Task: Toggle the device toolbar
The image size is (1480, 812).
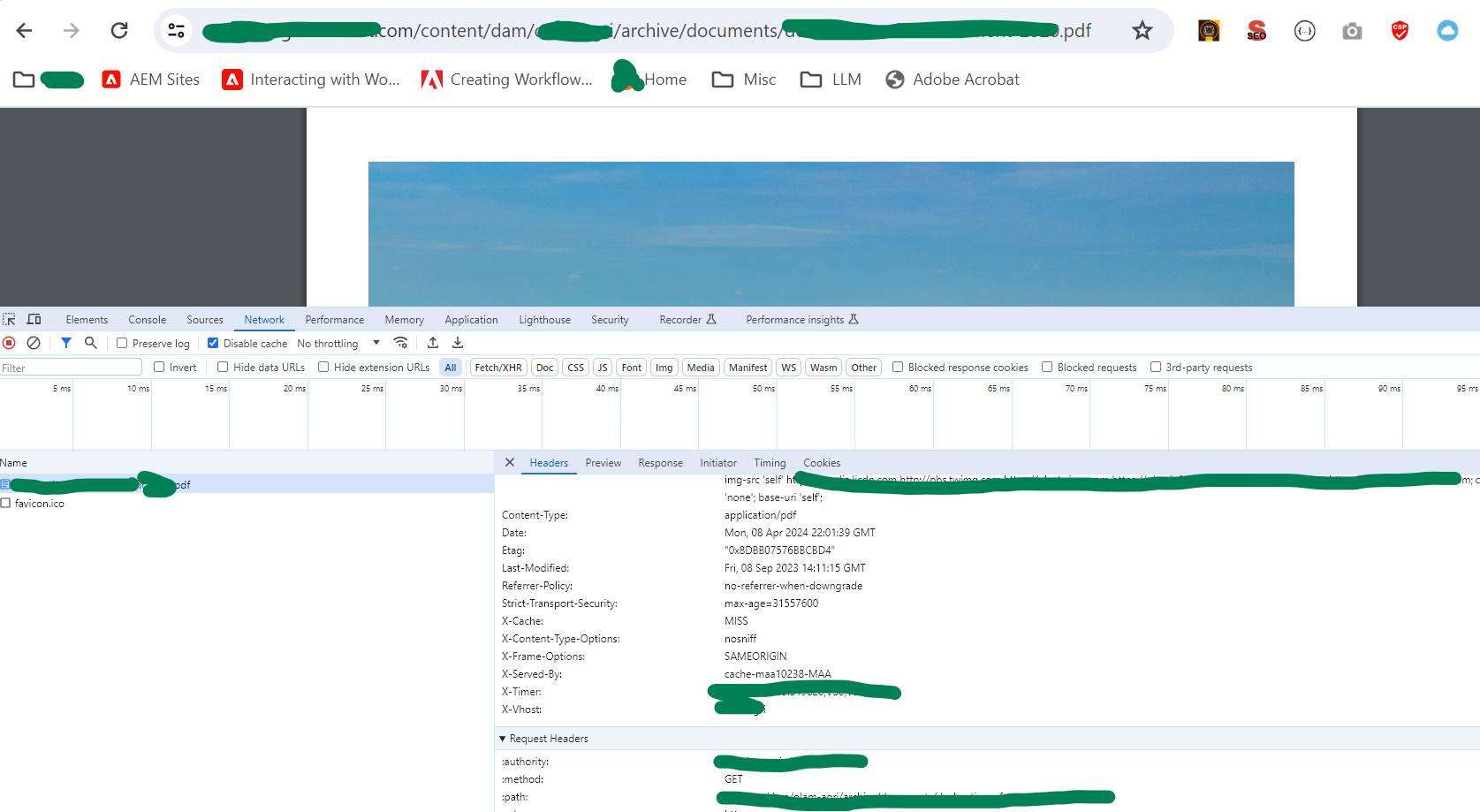Action: point(34,319)
